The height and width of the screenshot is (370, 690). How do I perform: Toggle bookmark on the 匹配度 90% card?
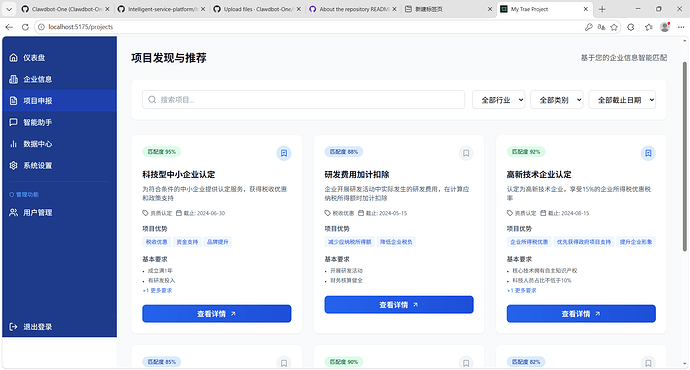coord(466,363)
